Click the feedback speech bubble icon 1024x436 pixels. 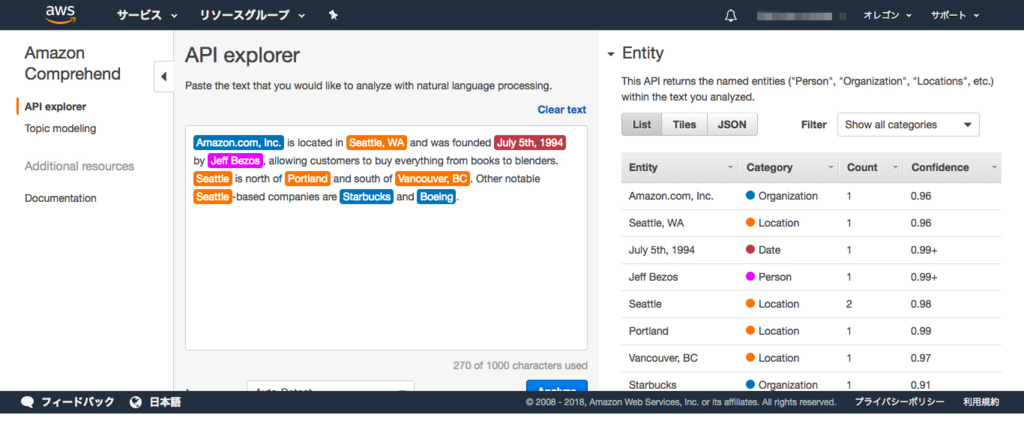27,402
